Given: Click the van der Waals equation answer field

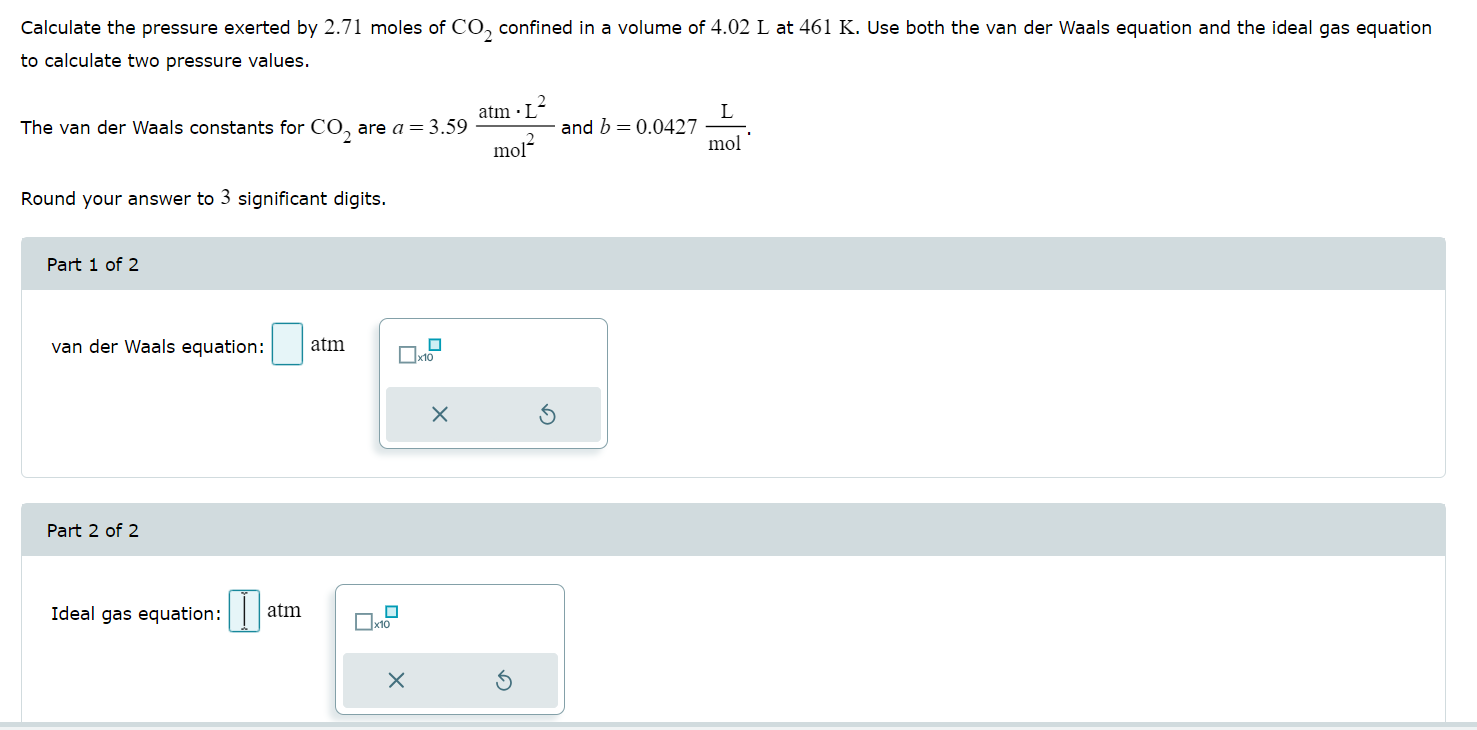Looking at the screenshot, I should 286,343.
